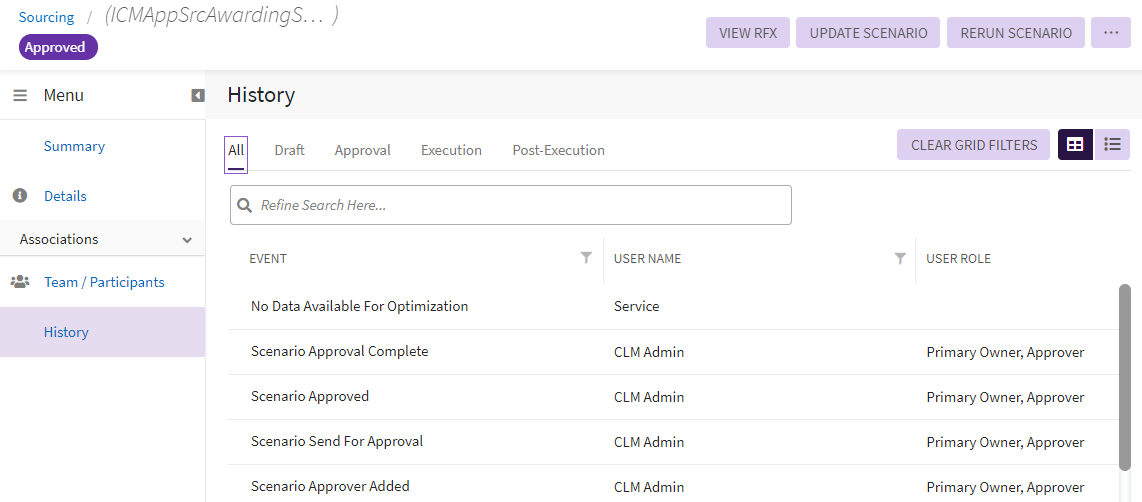Collapse the Associations section
The image size is (1142, 502).
coord(187,240)
